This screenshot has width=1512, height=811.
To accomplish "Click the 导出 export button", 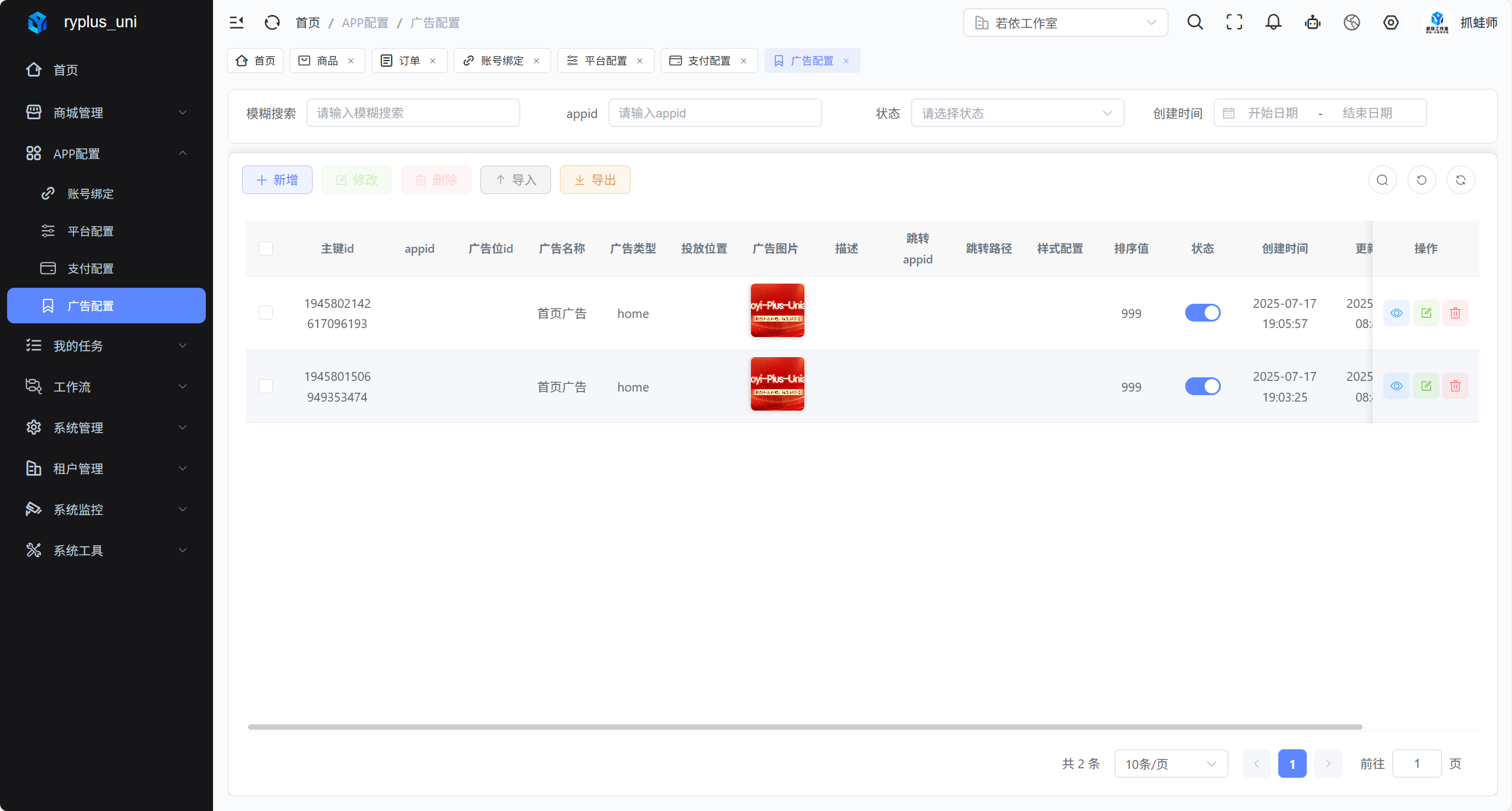I will 595,180.
